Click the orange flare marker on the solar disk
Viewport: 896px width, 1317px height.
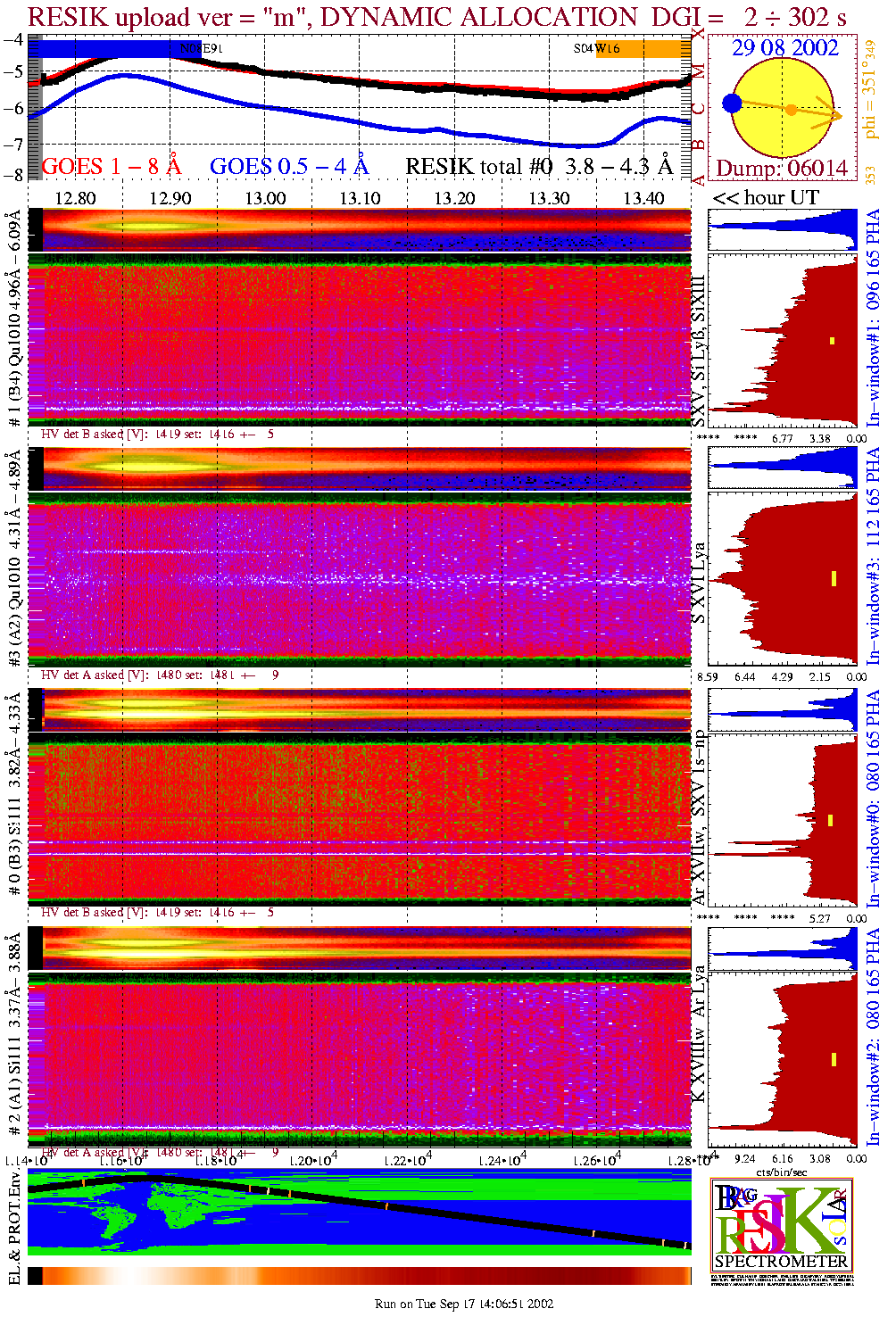(791, 110)
